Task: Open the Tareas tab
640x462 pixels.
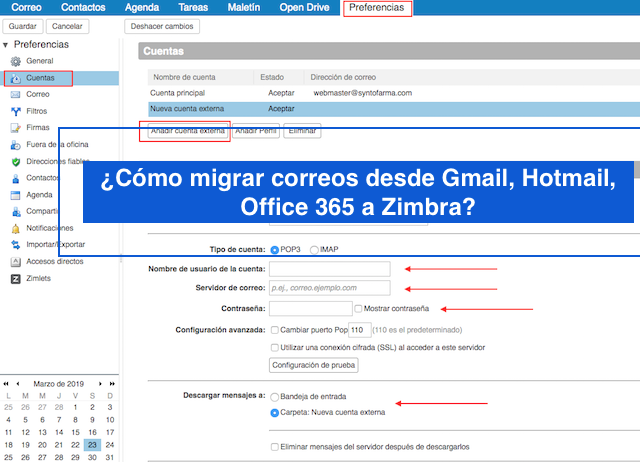Action: tap(193, 7)
